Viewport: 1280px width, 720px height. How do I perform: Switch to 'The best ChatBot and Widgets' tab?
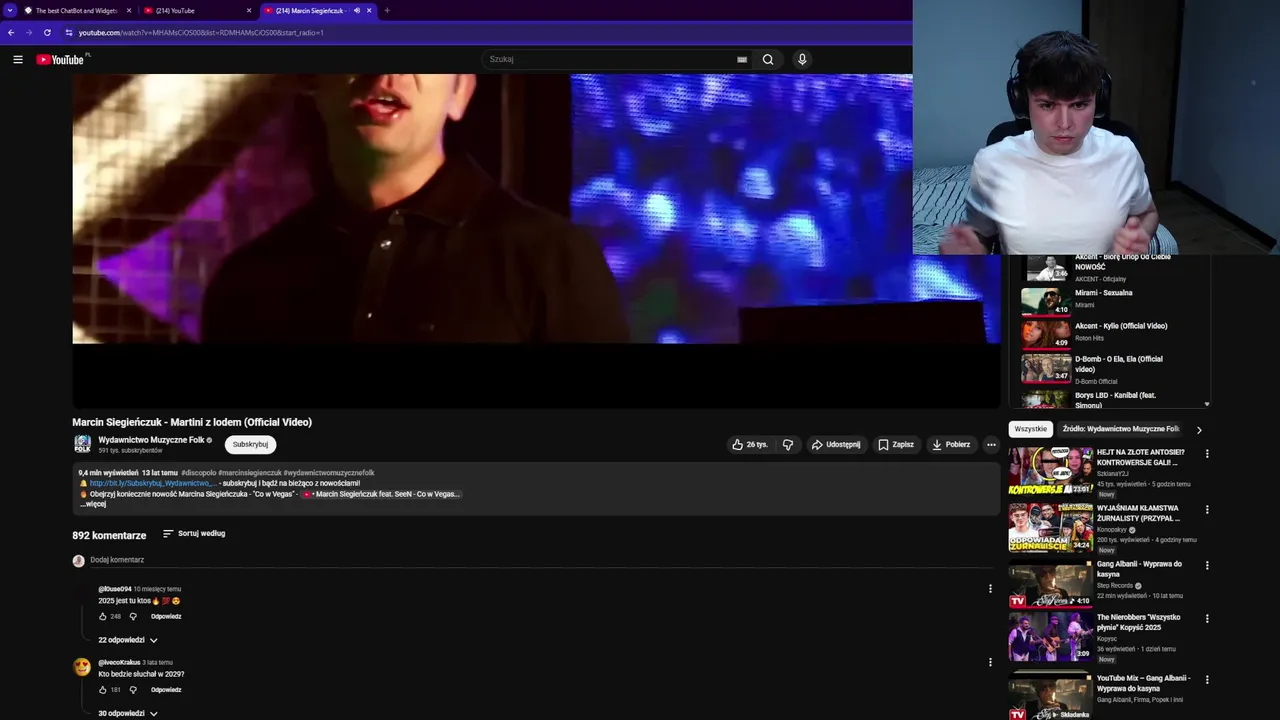click(77, 10)
